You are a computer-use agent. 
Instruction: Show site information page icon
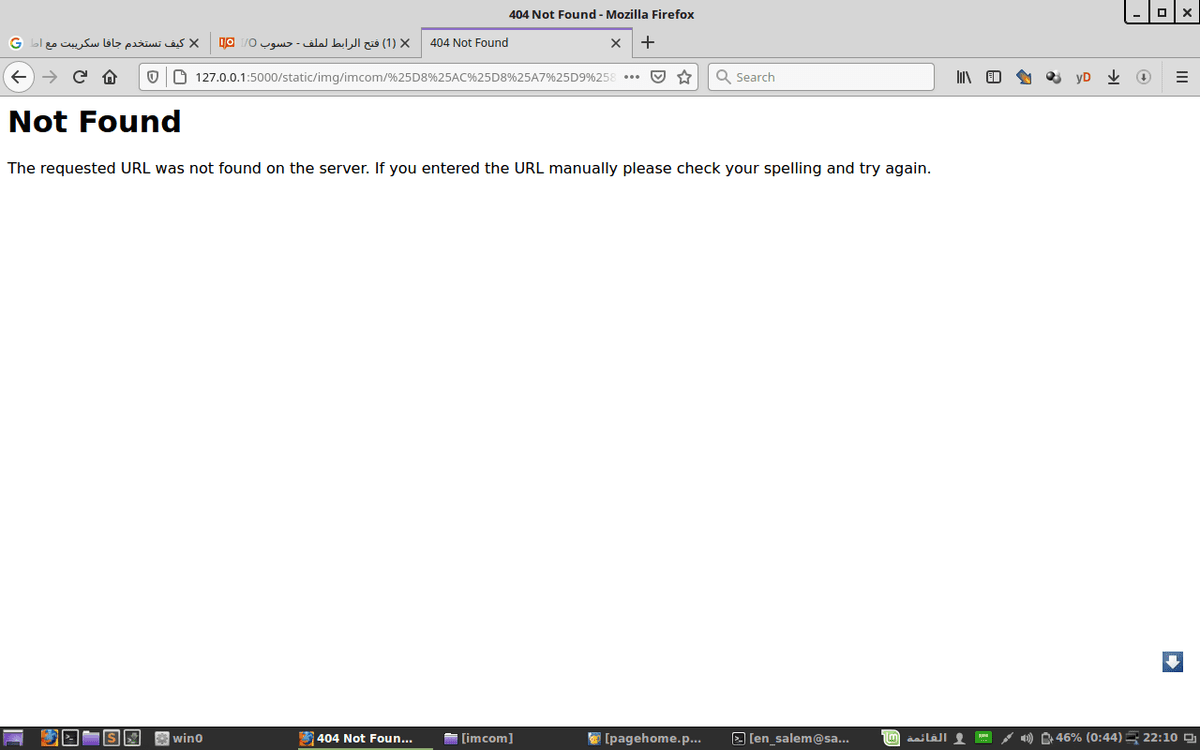click(x=180, y=77)
